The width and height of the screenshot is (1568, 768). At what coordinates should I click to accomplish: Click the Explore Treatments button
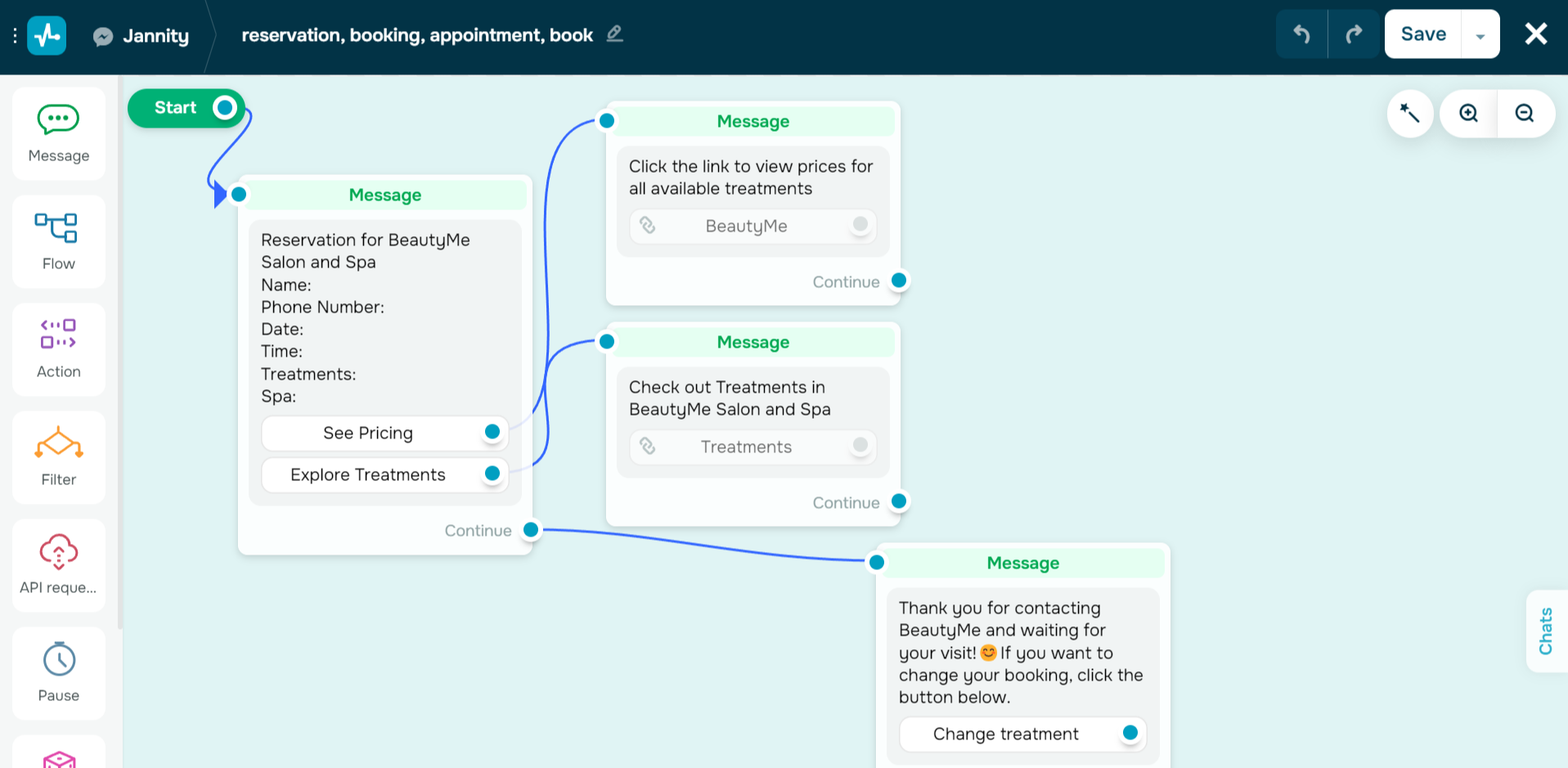pyautogui.click(x=368, y=474)
